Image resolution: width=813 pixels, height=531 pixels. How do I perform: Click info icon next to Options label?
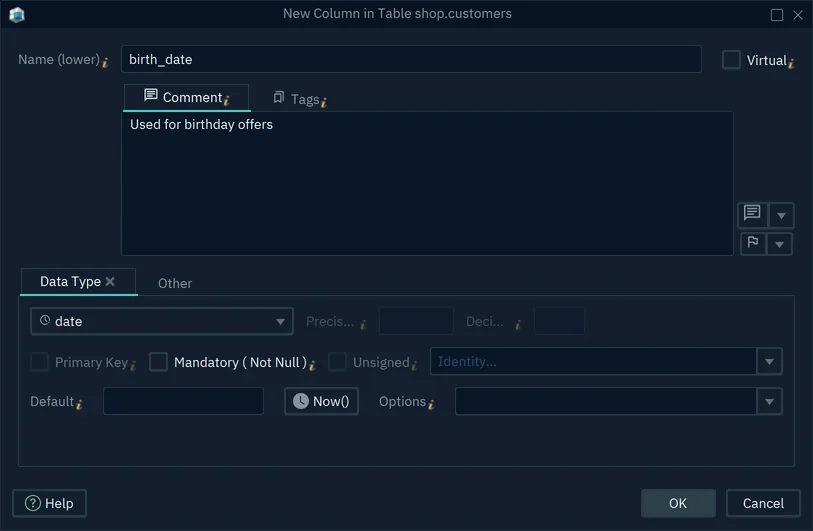(431, 404)
